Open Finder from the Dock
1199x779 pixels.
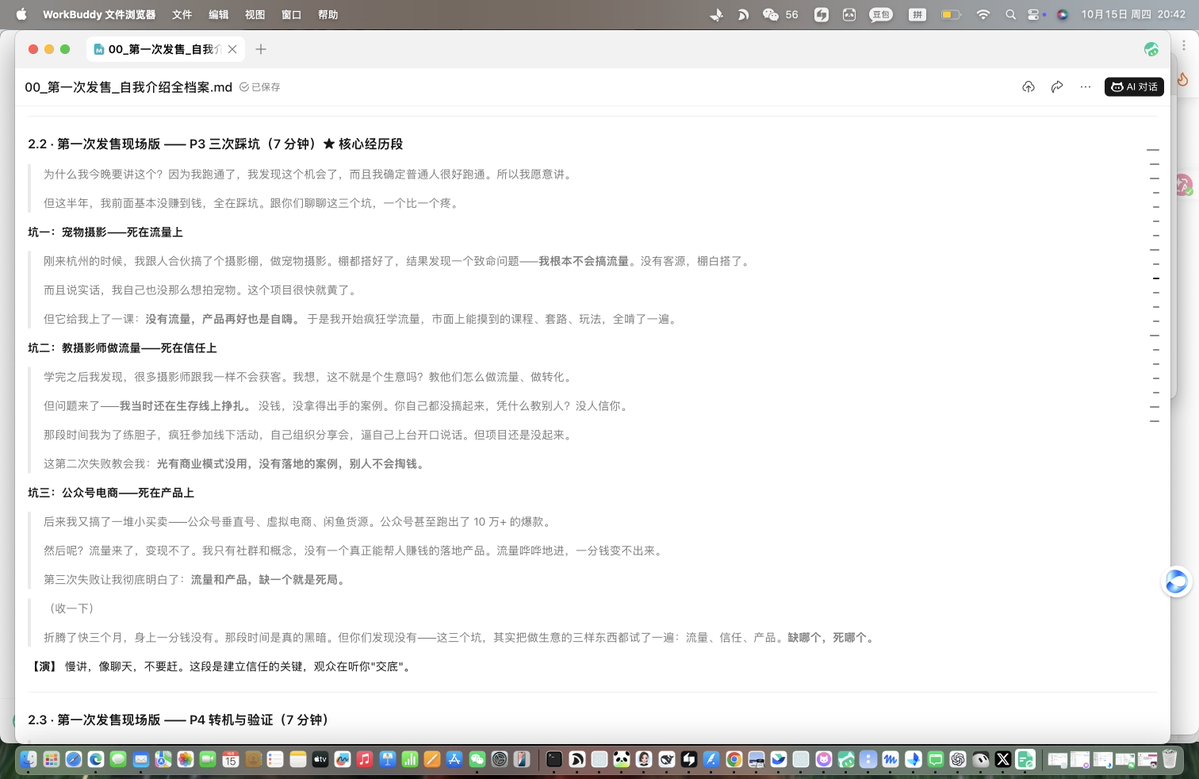click(29, 759)
